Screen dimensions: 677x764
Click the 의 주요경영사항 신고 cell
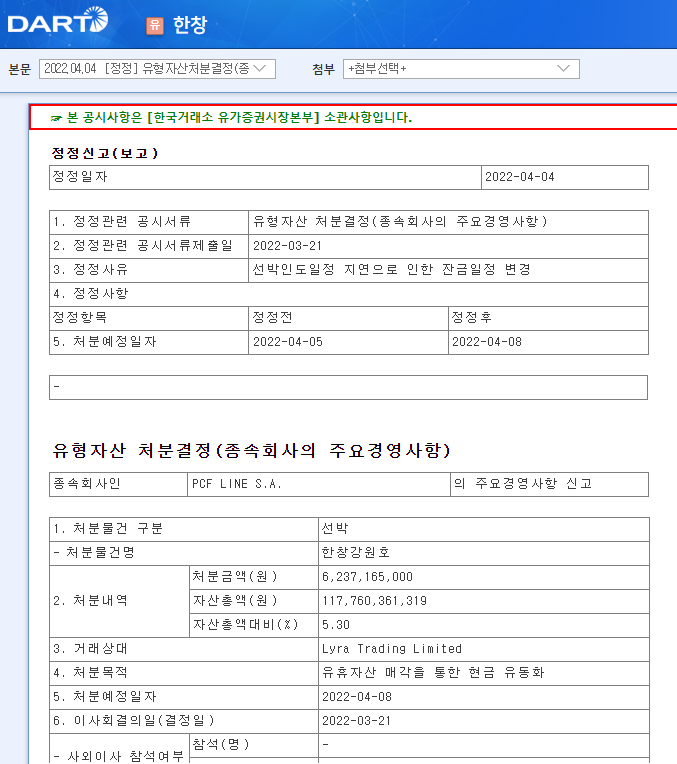click(x=549, y=484)
